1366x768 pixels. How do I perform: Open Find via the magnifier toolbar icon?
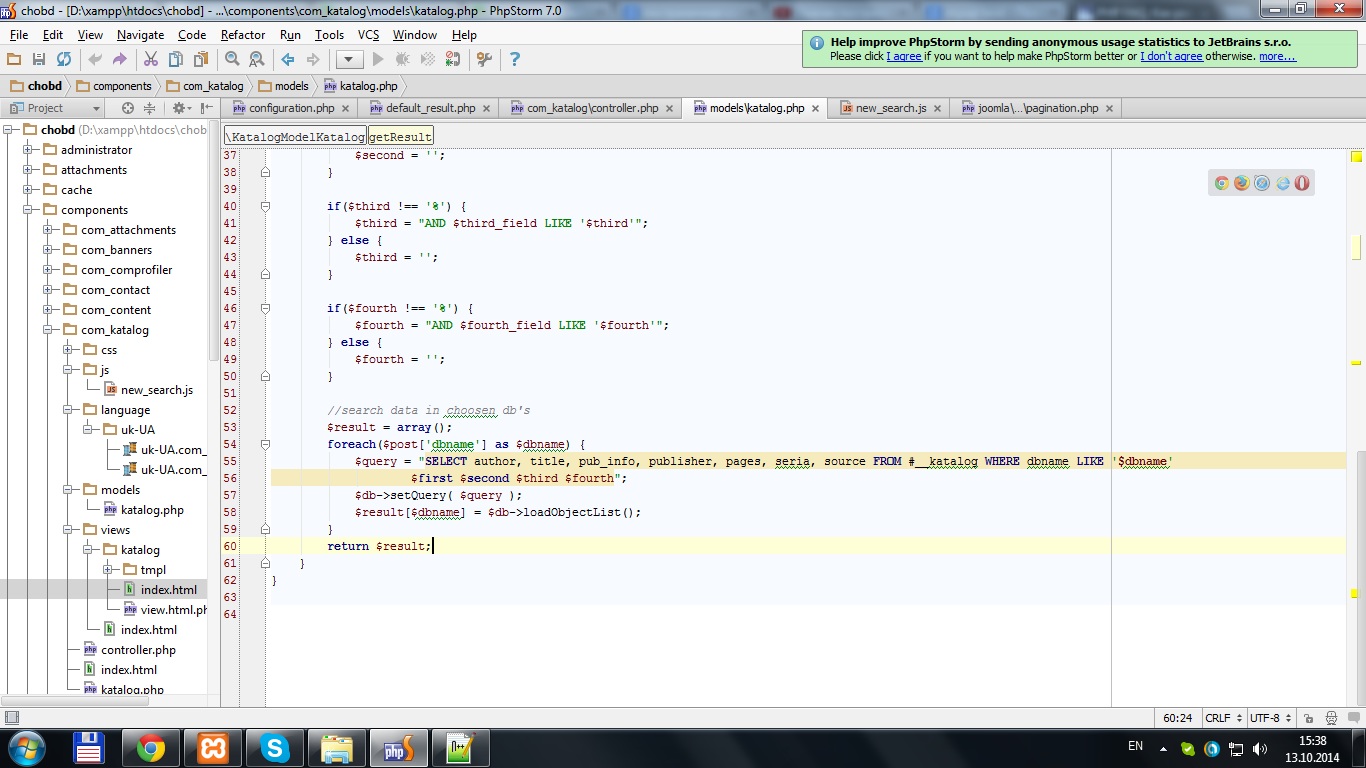pyautogui.click(x=232, y=60)
